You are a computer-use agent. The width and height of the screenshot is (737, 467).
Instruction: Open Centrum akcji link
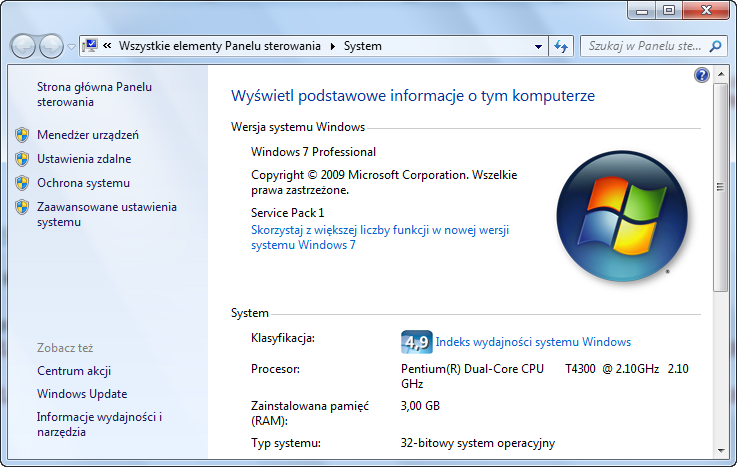[74, 371]
